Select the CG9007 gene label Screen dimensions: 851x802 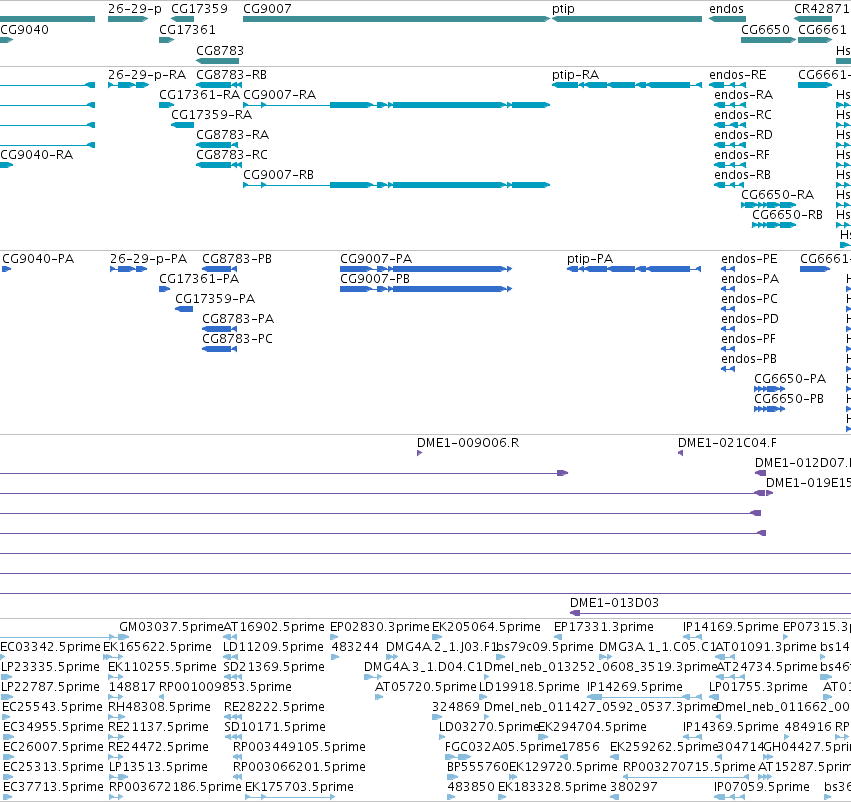(x=267, y=9)
